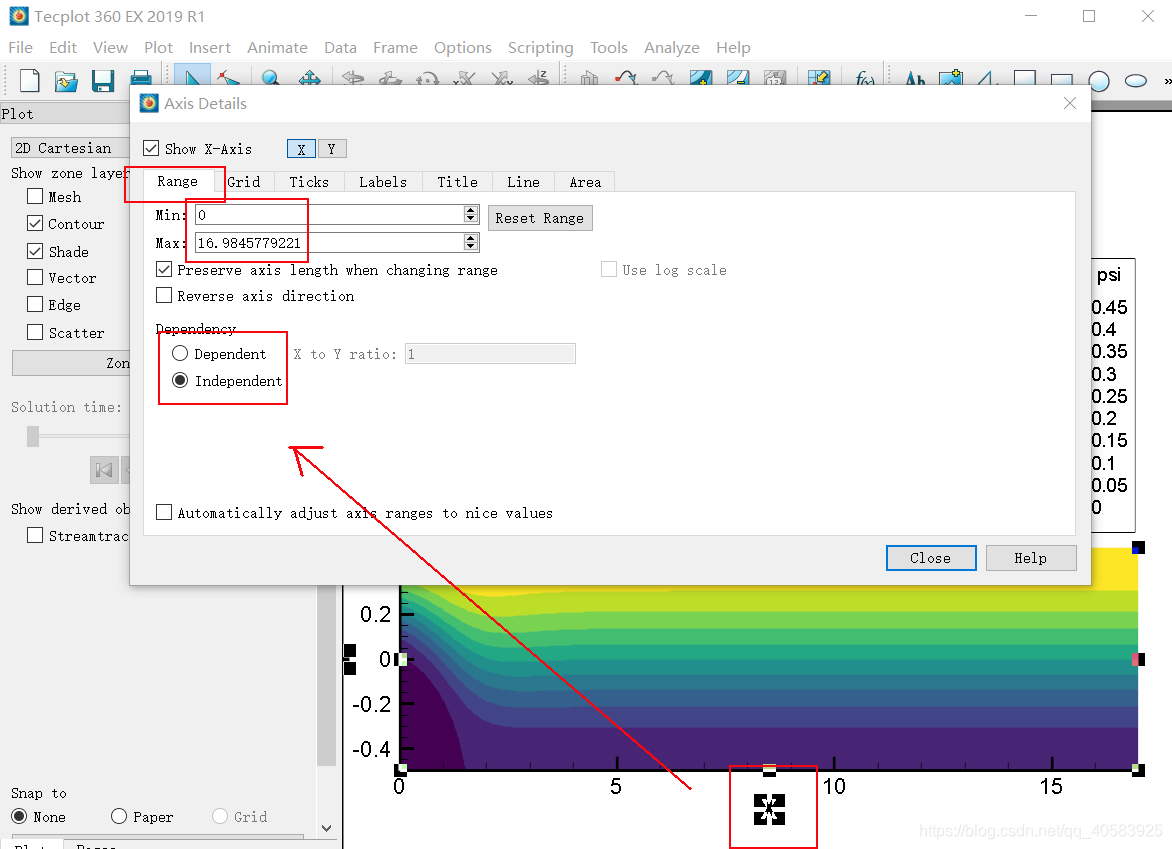The height and width of the screenshot is (849, 1172).
Task: Activate the Selector arrow tool
Action: (x=192, y=75)
